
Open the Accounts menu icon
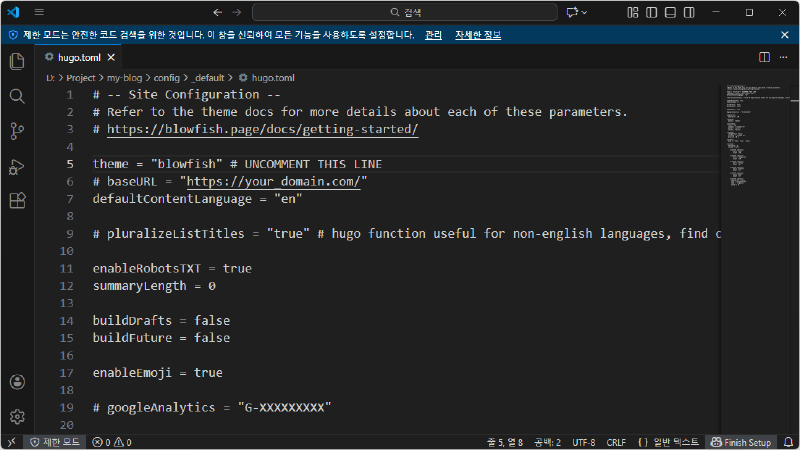click(16, 382)
